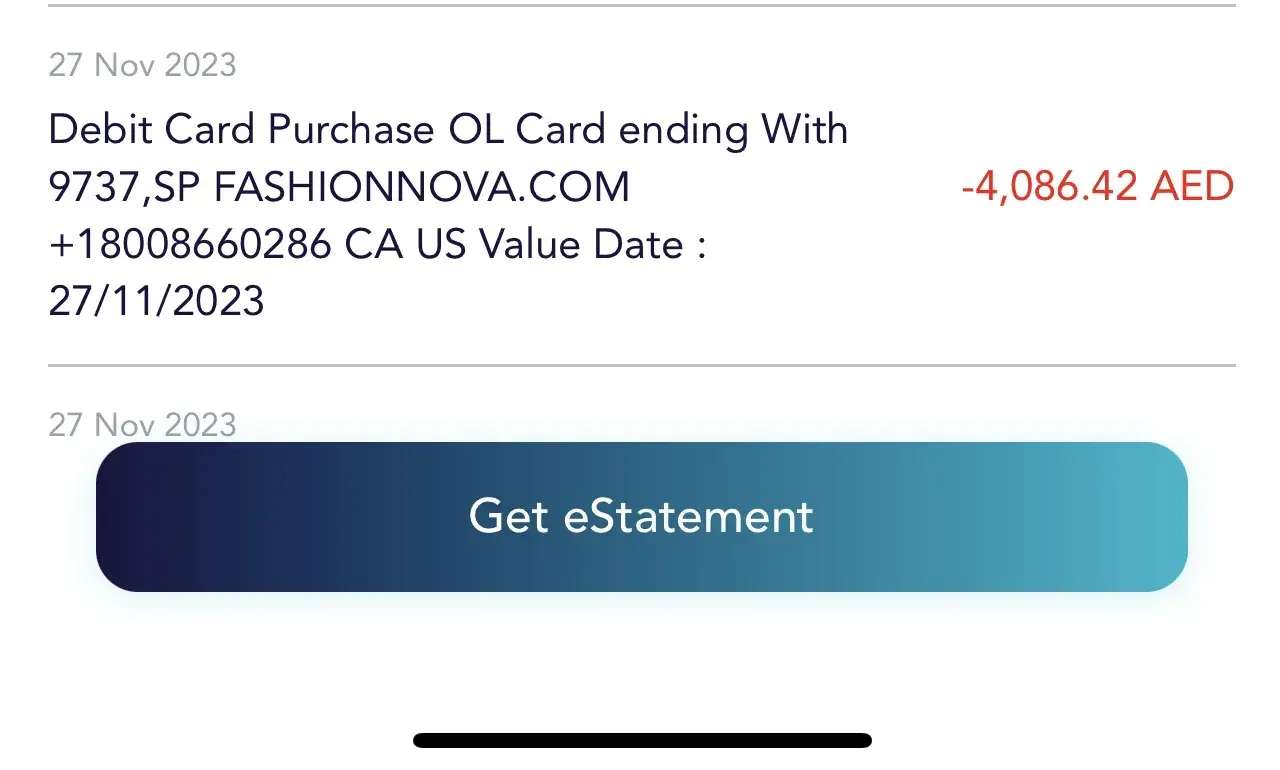The height and width of the screenshot is (770, 1280).
Task: Tap the card ending number 9737
Action: [x=94, y=187]
